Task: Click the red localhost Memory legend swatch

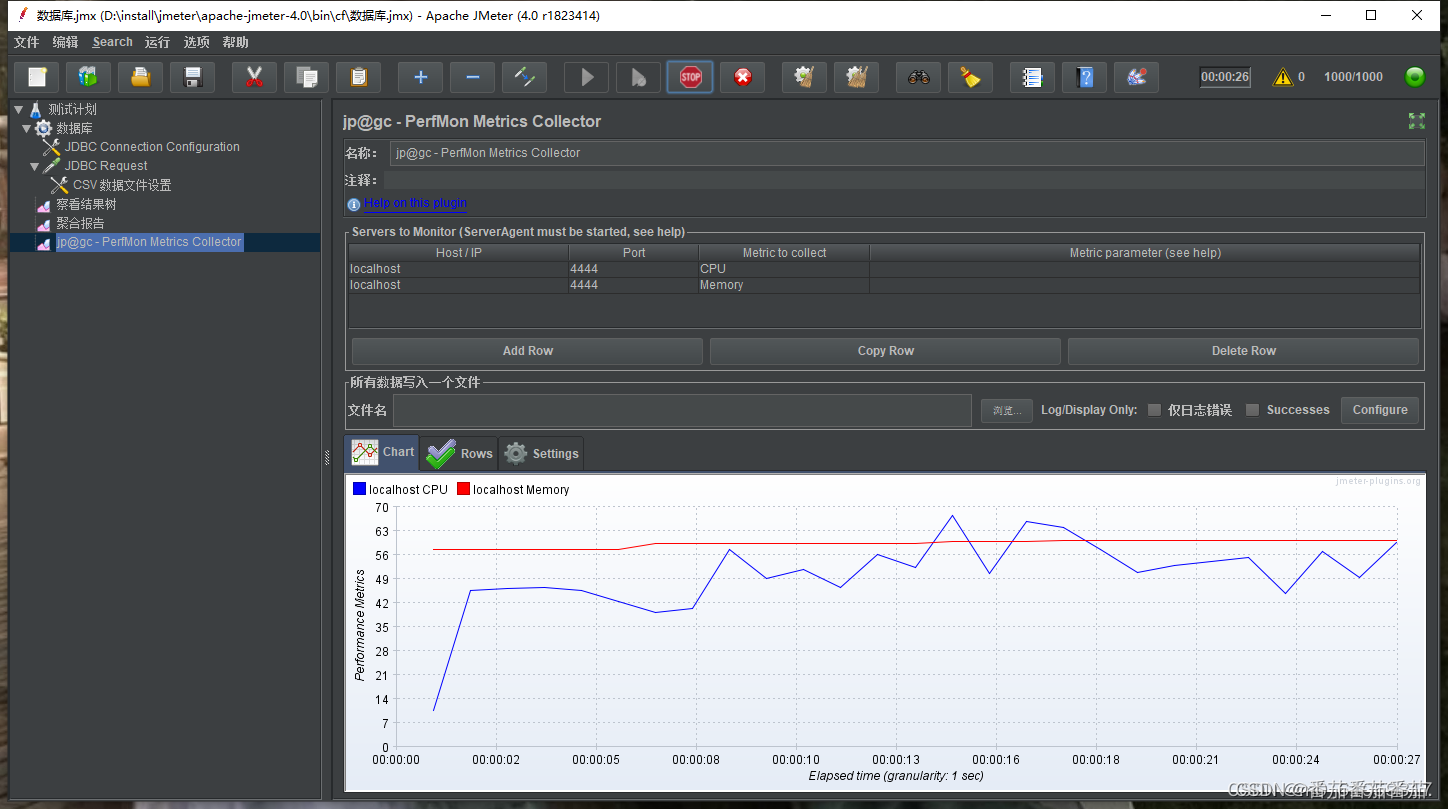Action: [x=463, y=489]
